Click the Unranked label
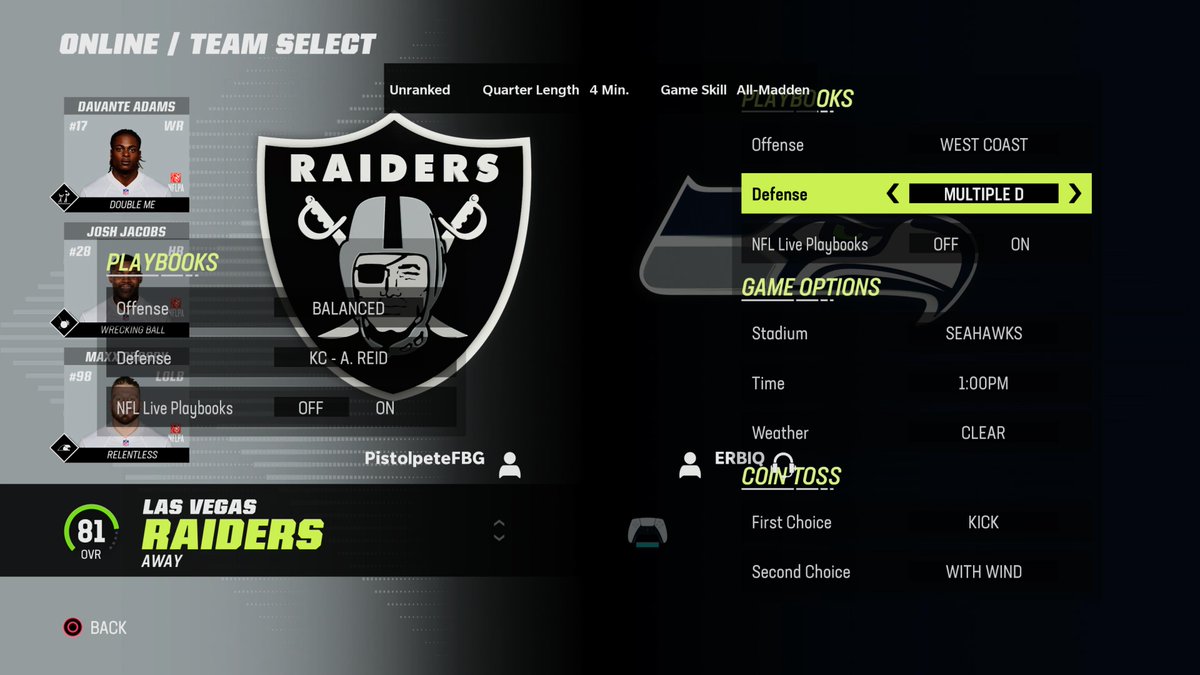The width and height of the screenshot is (1200, 675). point(420,90)
